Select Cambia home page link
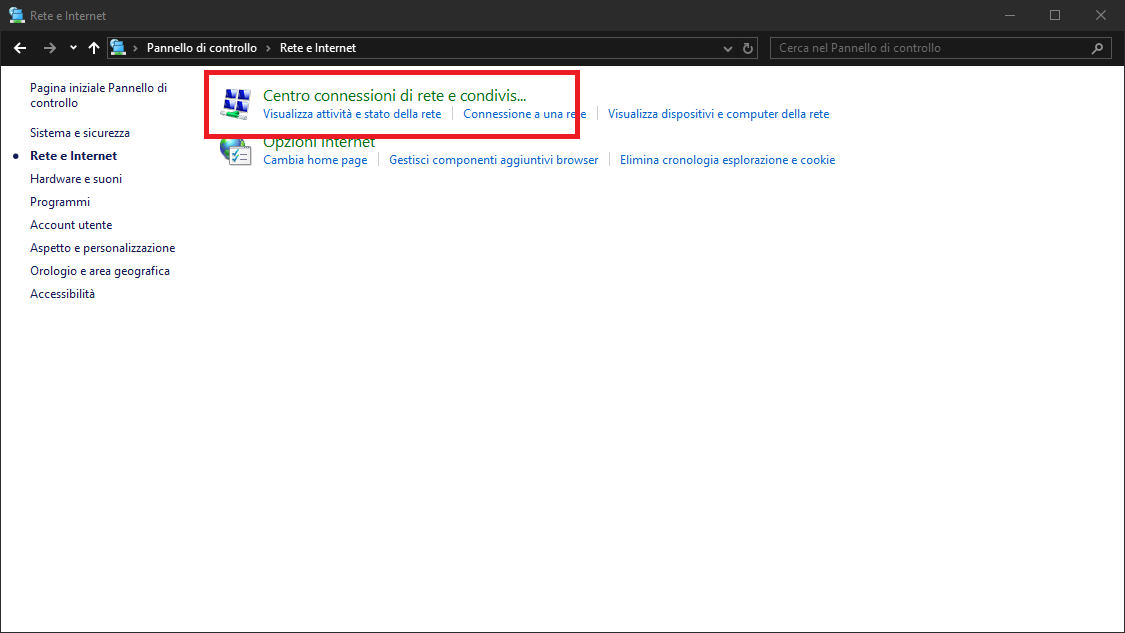The height and width of the screenshot is (633, 1125). [315, 160]
